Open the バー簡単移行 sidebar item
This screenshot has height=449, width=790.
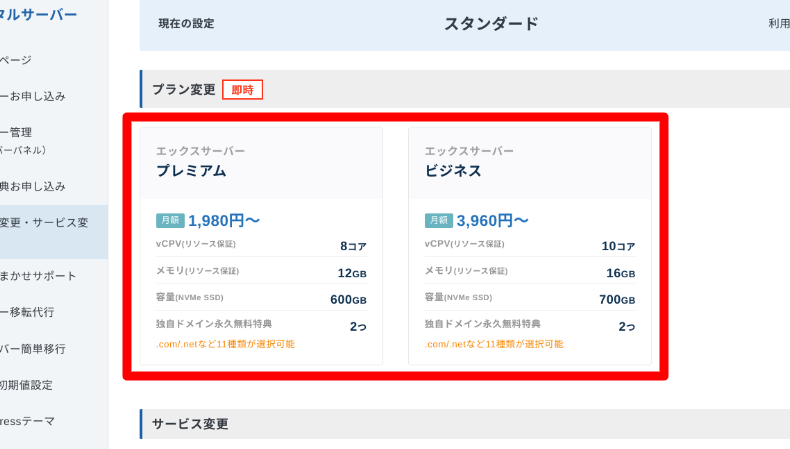point(33,349)
